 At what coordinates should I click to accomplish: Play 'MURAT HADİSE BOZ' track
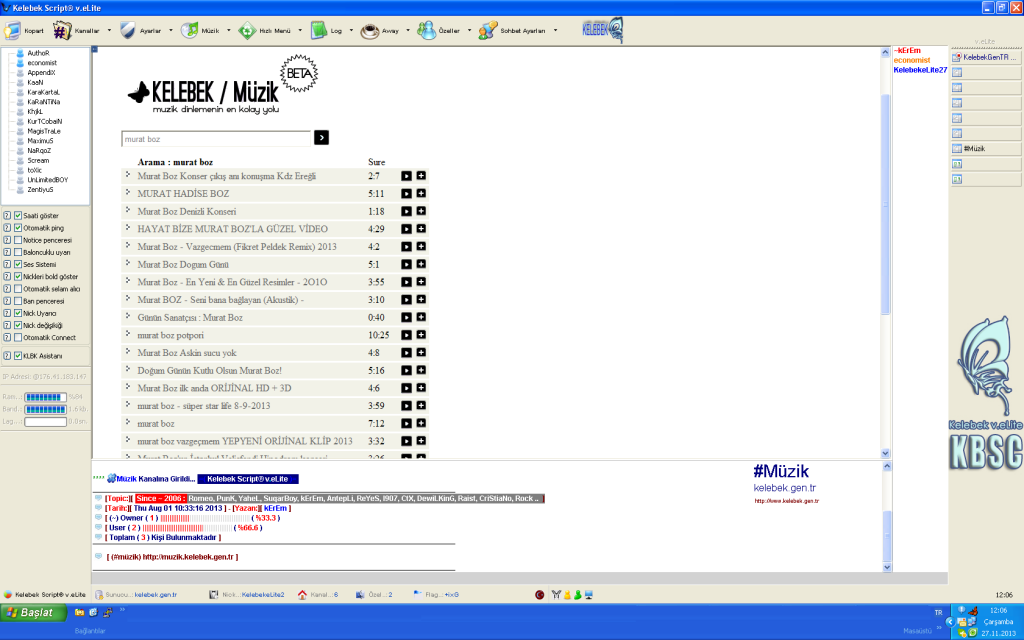tap(406, 194)
